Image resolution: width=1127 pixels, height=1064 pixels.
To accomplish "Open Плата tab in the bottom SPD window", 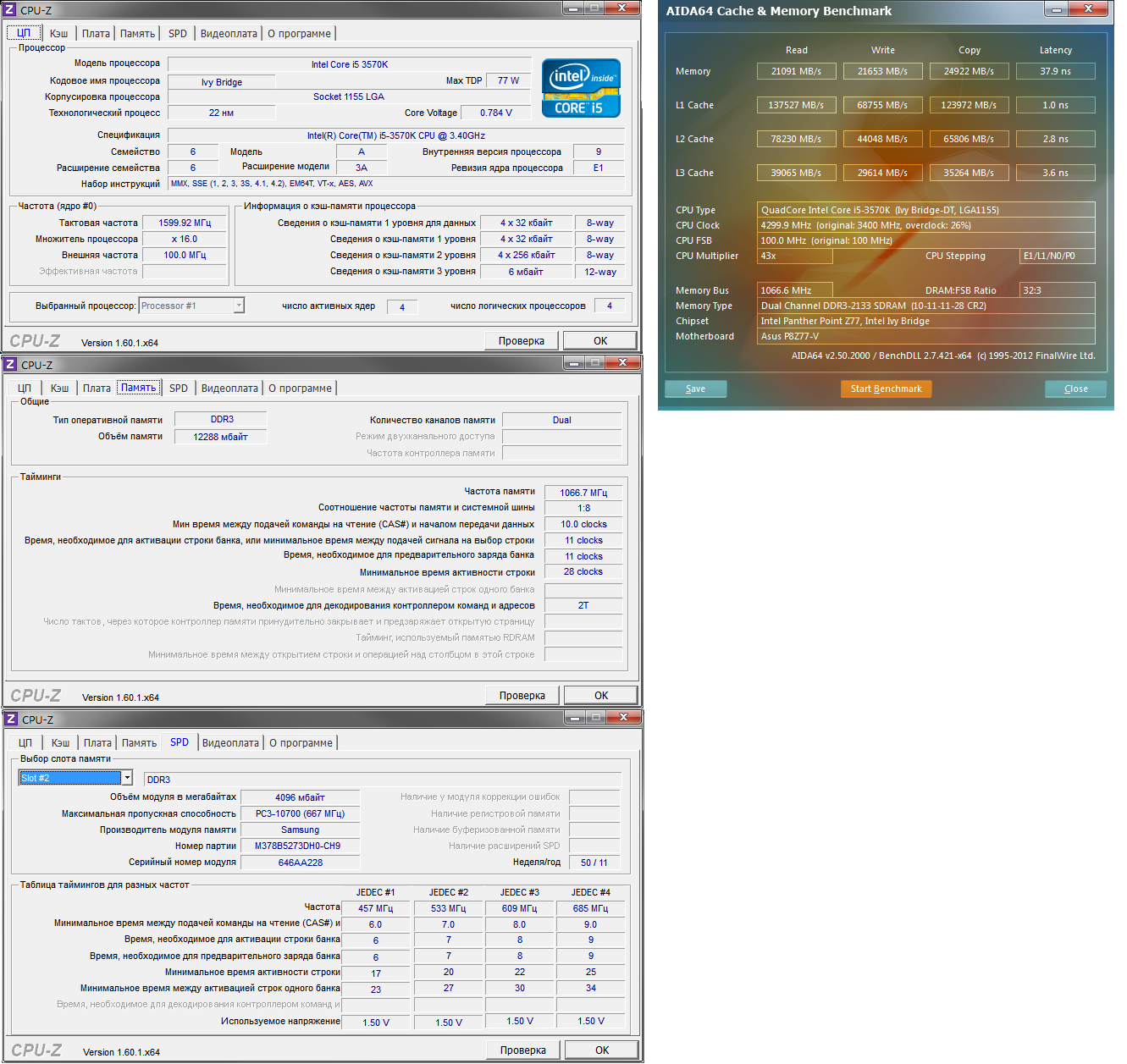I will (97, 743).
